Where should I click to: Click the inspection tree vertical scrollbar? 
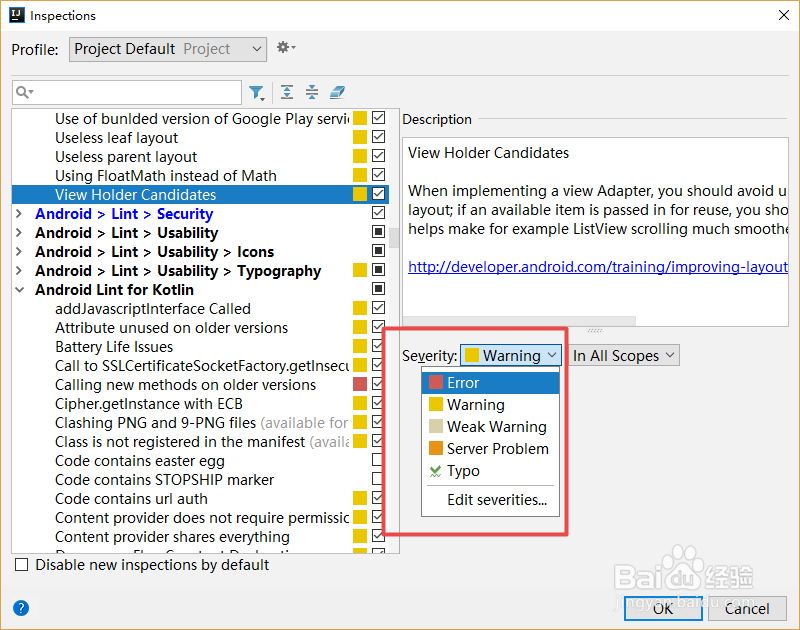pos(394,238)
